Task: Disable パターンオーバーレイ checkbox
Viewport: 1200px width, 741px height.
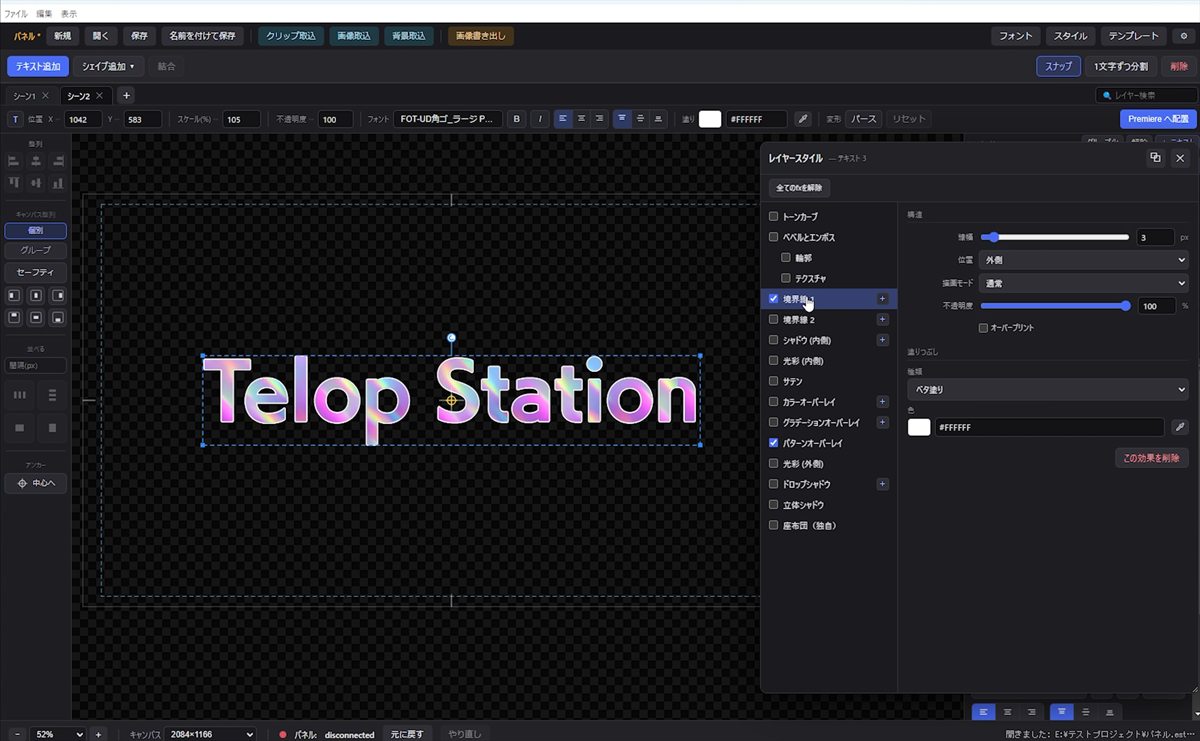Action: click(773, 442)
